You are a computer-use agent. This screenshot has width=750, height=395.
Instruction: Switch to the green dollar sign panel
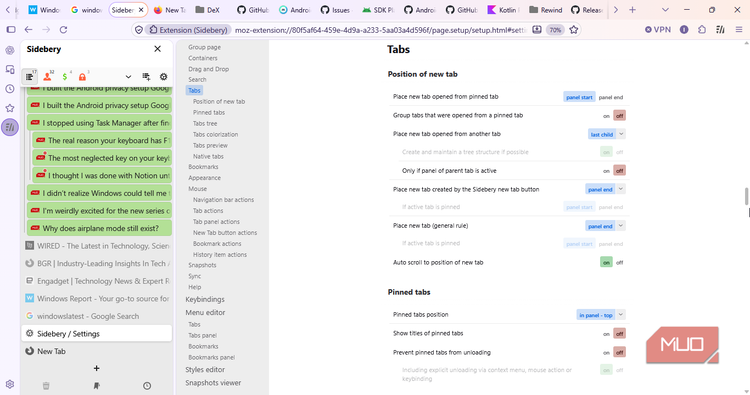pyautogui.click(x=65, y=77)
